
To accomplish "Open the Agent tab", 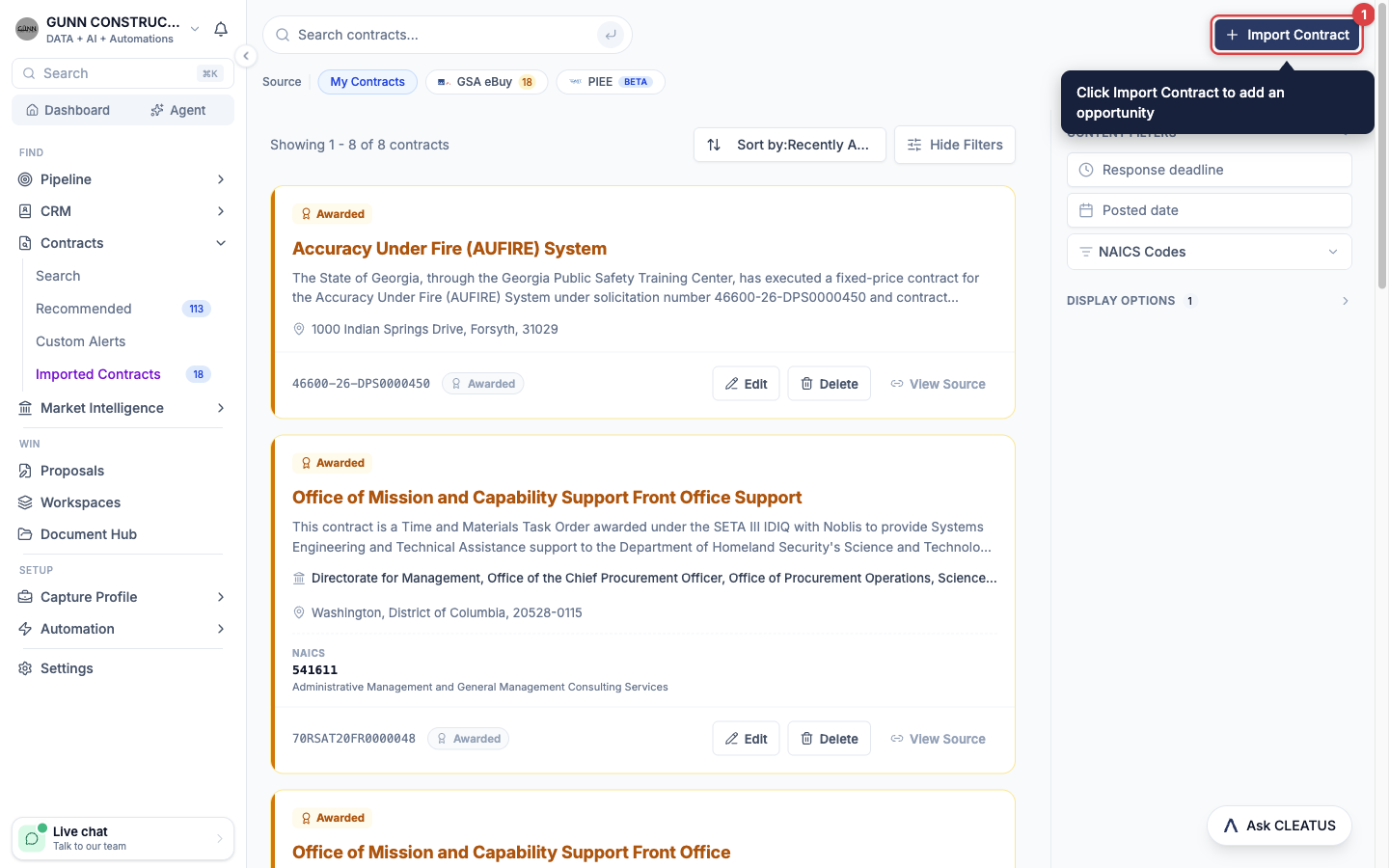I will pos(178,110).
